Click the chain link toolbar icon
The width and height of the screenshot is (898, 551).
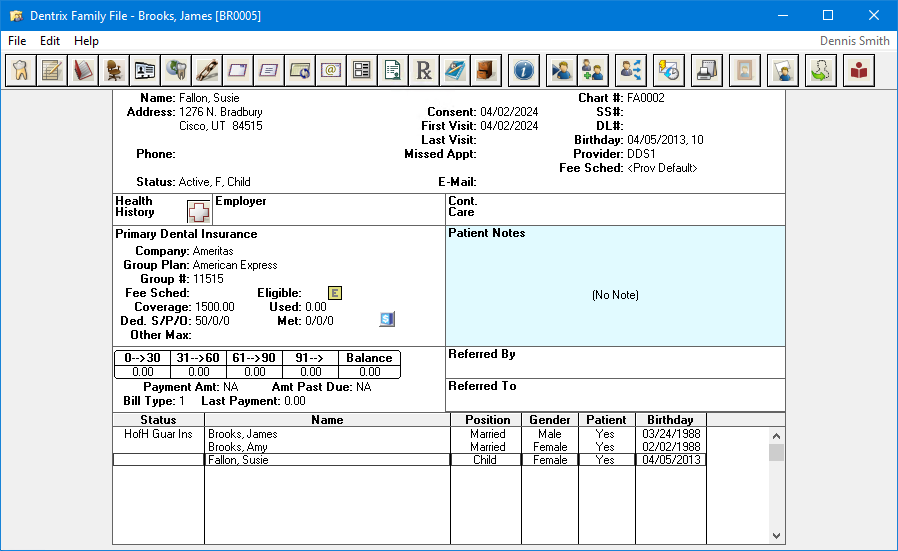pyautogui.click(x=207, y=70)
